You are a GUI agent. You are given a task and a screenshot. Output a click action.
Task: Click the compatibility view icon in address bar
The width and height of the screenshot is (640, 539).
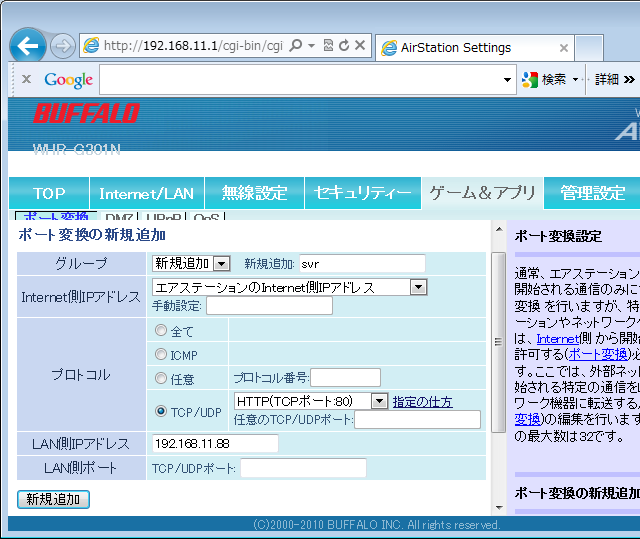coord(328,45)
